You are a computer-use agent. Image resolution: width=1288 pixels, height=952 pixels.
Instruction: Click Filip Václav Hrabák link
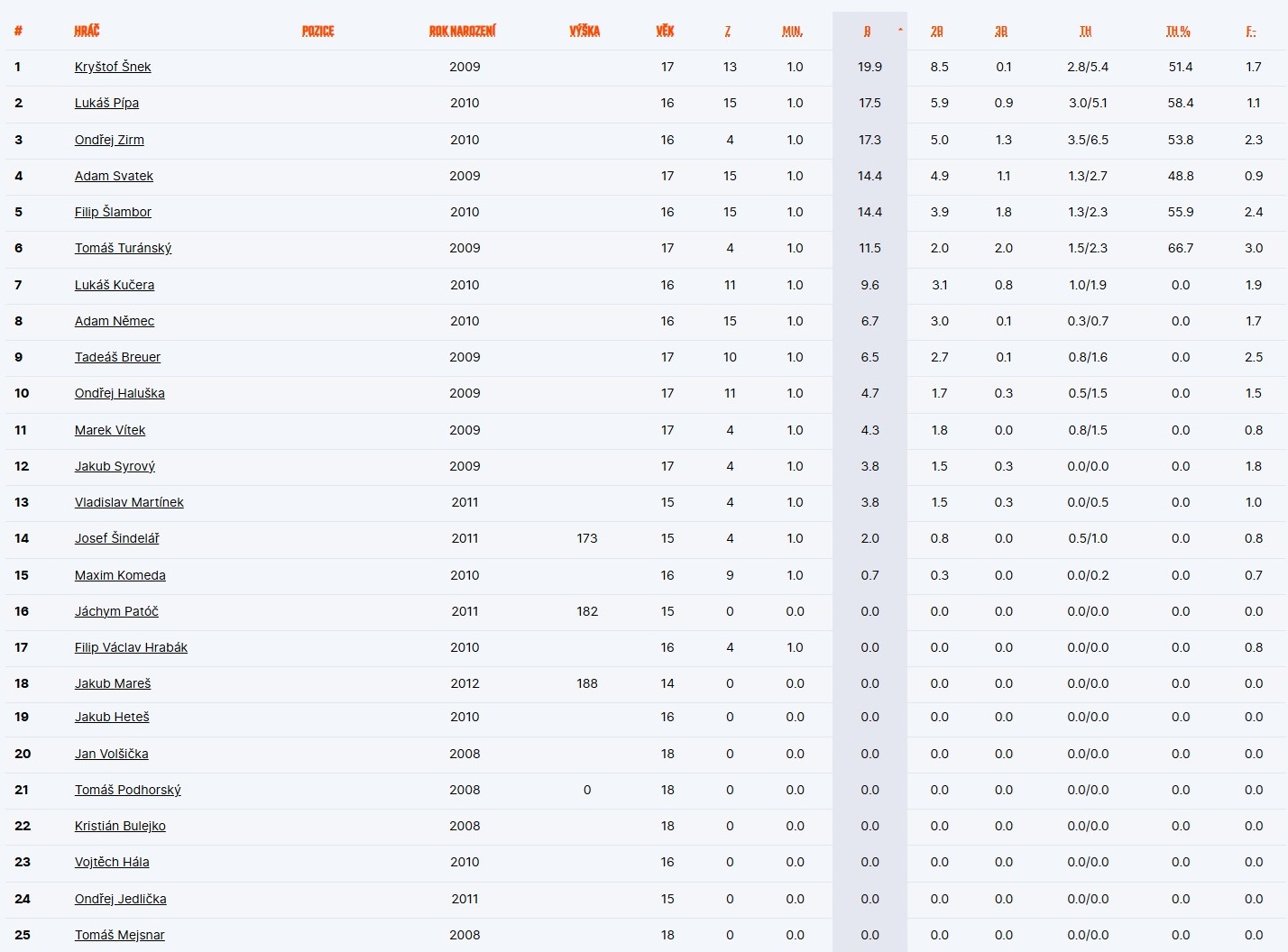point(131,647)
